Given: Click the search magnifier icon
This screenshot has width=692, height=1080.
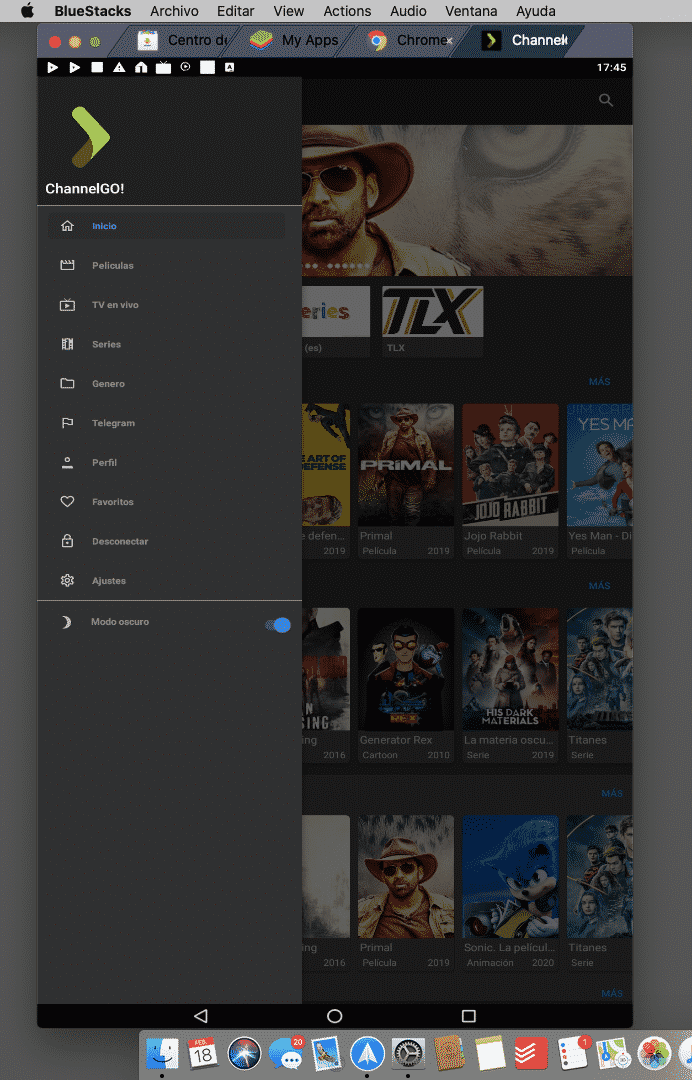Looking at the screenshot, I should pyautogui.click(x=605, y=100).
